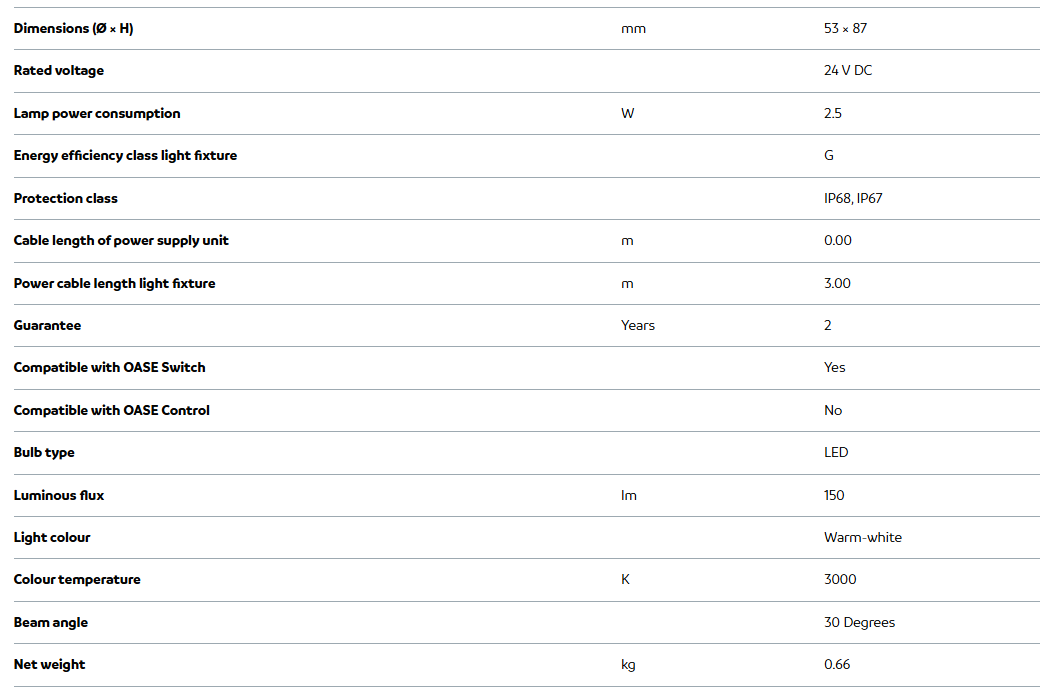Click Cable length of power supply unit label
The height and width of the screenshot is (696, 1047).
tap(121, 241)
